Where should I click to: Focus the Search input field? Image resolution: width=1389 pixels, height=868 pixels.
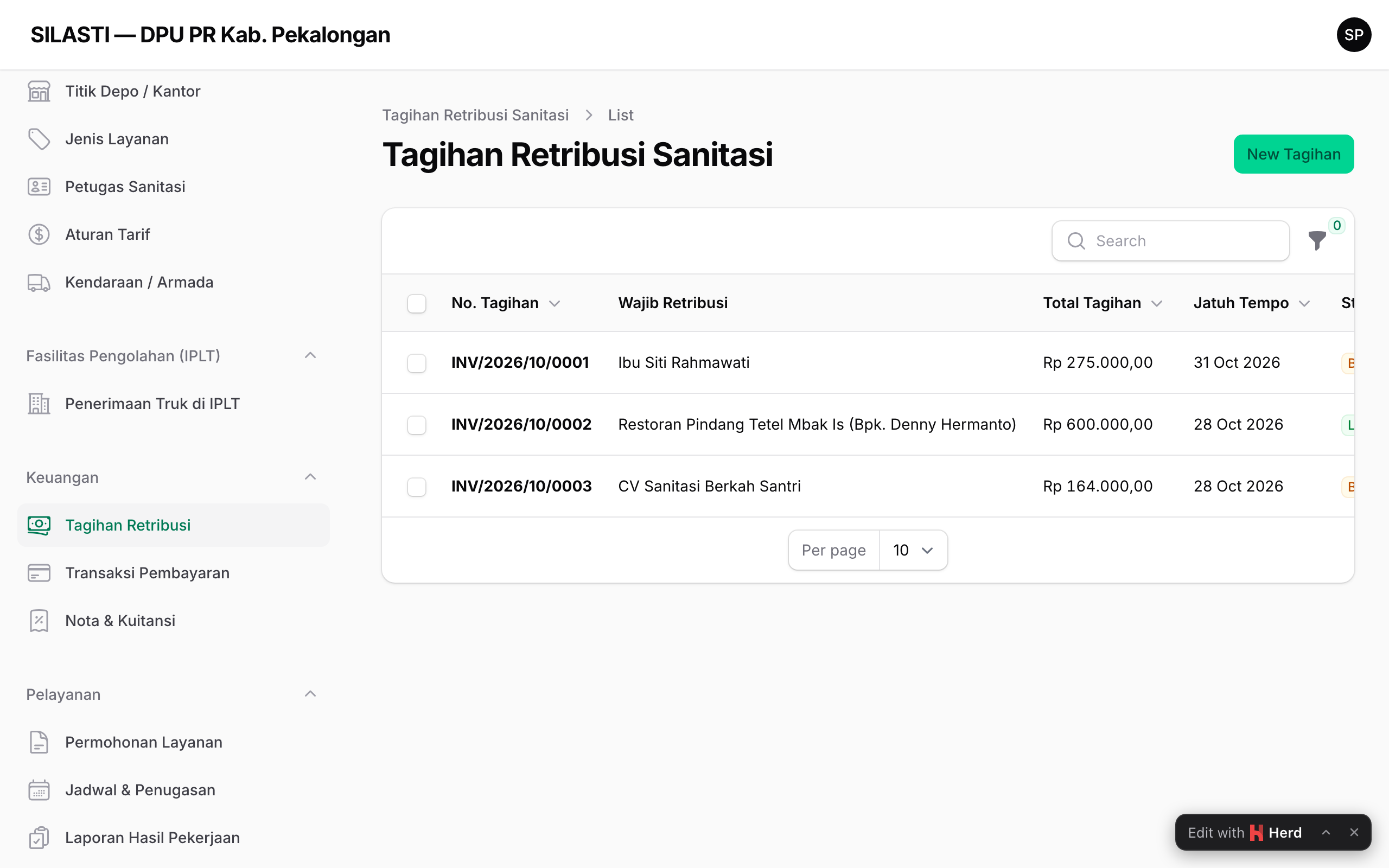pyautogui.click(x=1171, y=240)
